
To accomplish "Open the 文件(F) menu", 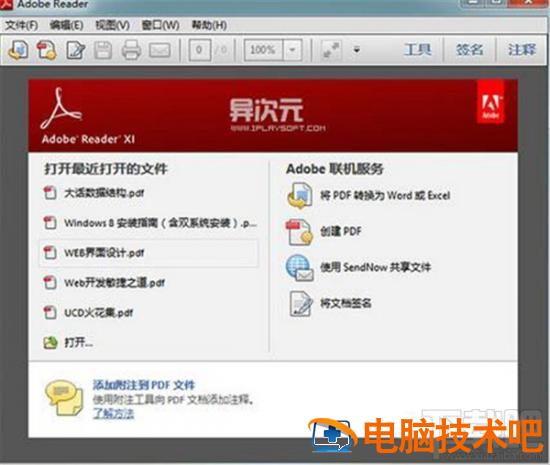I will [22, 25].
